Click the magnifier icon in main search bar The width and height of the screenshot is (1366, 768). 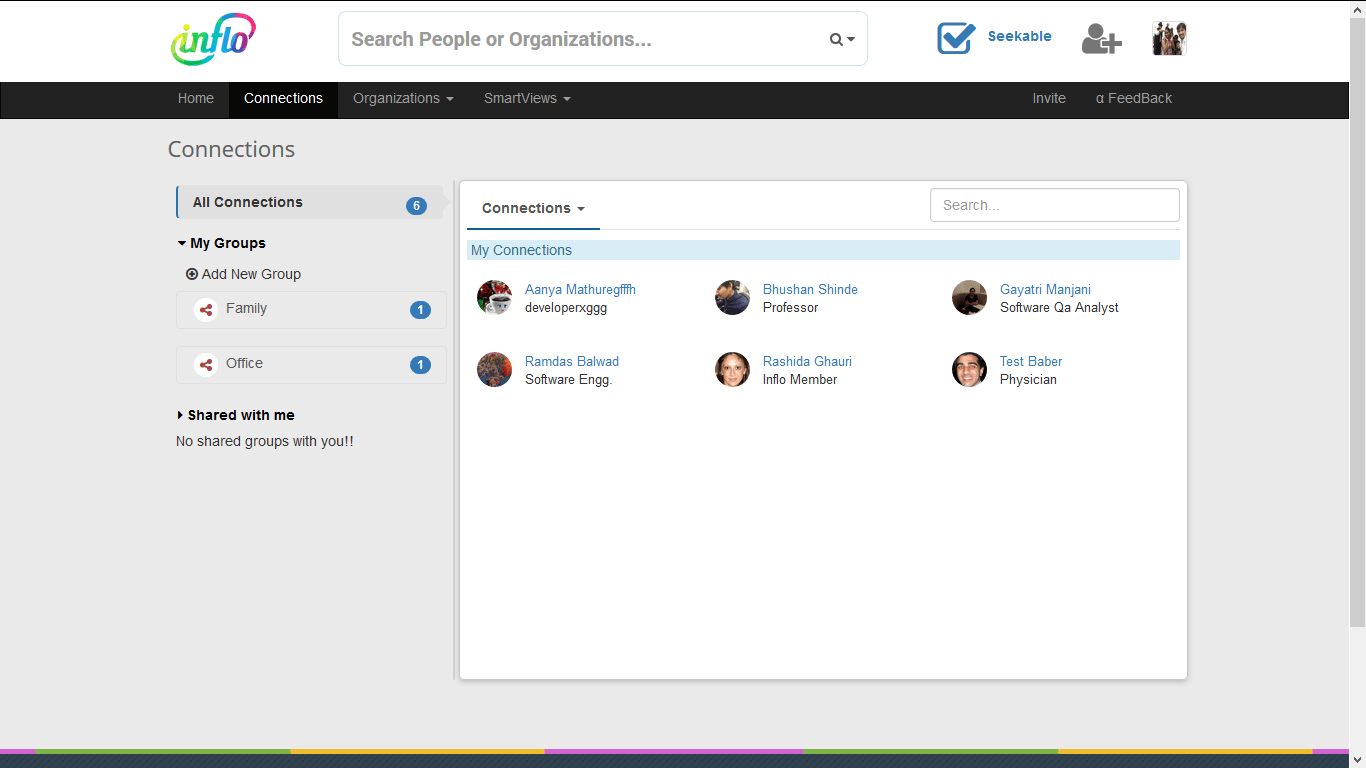click(836, 40)
